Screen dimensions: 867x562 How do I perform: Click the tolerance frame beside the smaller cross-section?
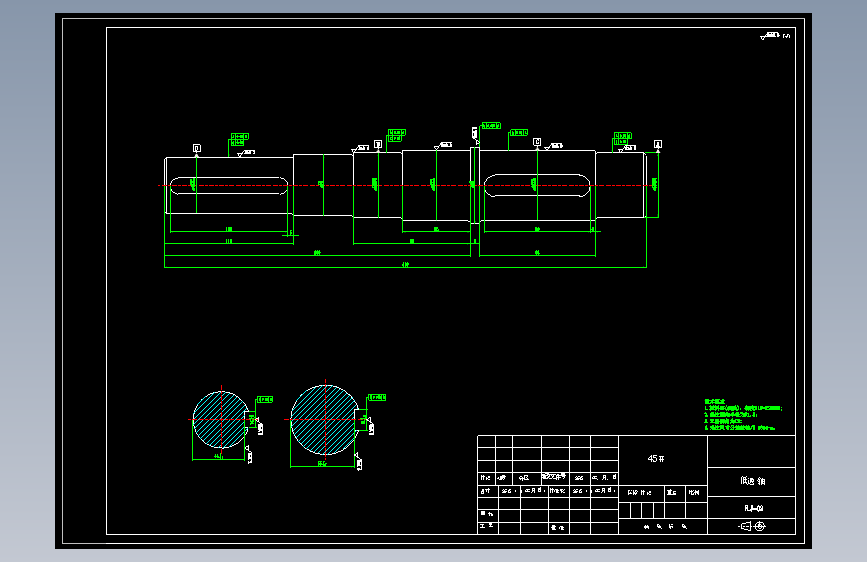click(265, 399)
